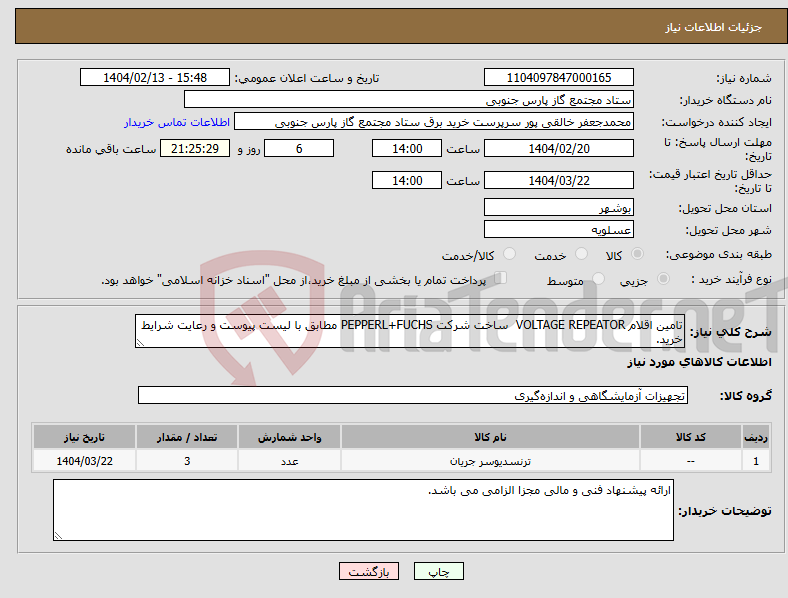788x598 pixels.
Task: Click the شماره نیاز label
Action: (x=744, y=78)
